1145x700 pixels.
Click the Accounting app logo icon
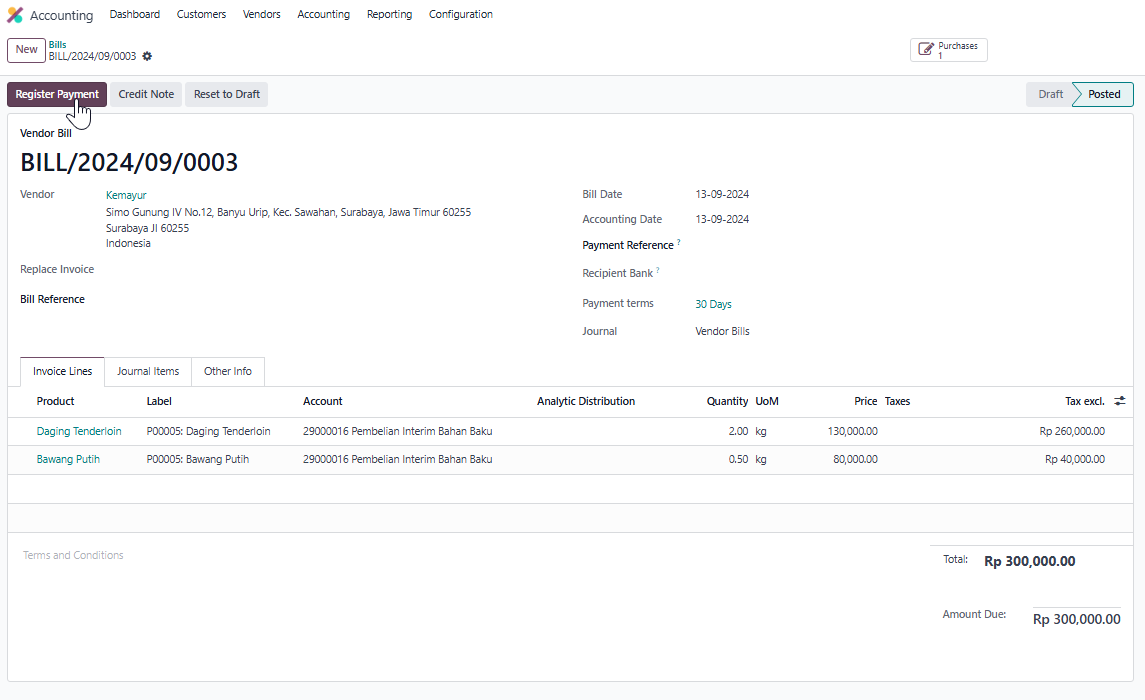coord(15,15)
